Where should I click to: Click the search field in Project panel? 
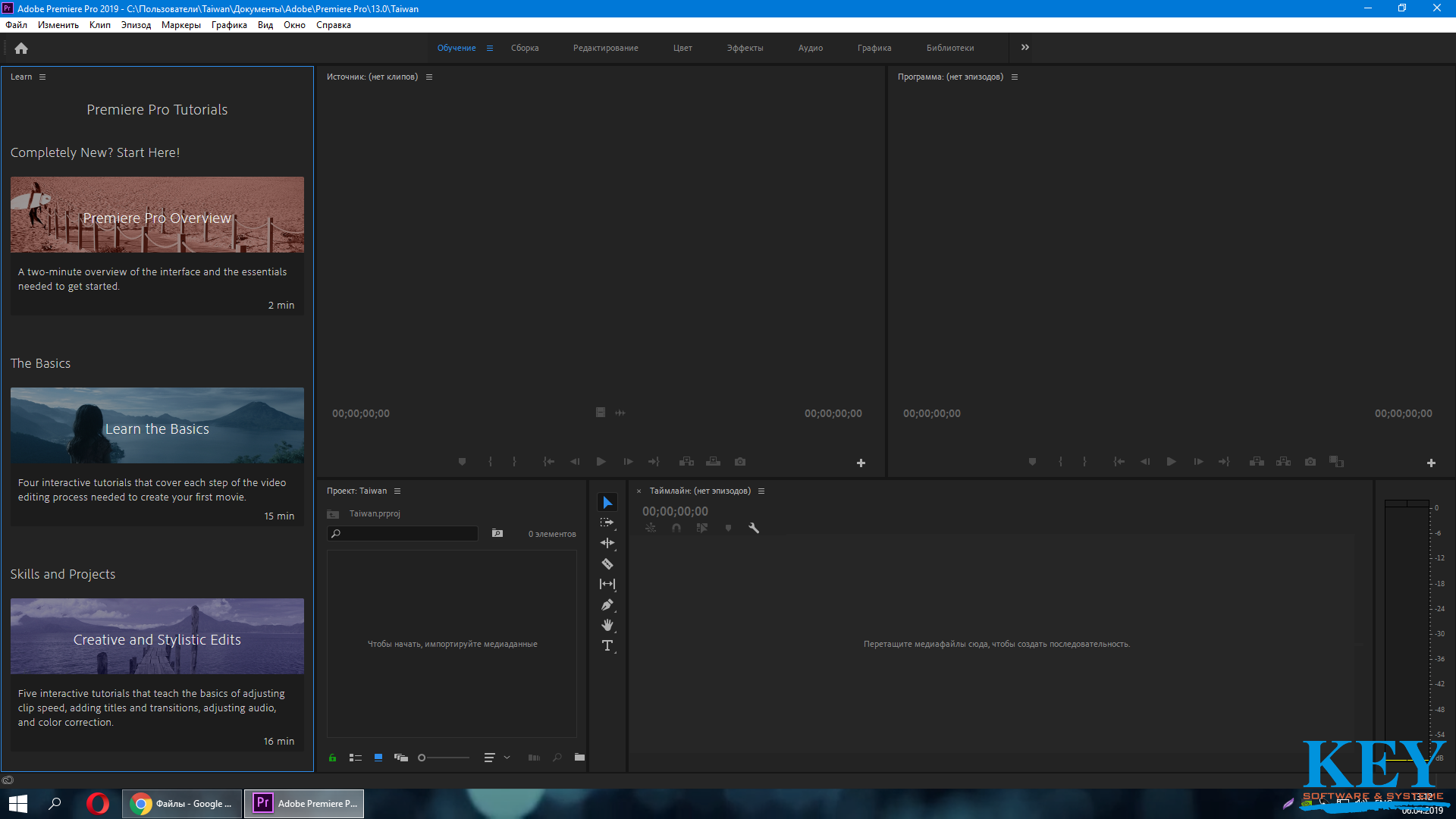point(405,533)
